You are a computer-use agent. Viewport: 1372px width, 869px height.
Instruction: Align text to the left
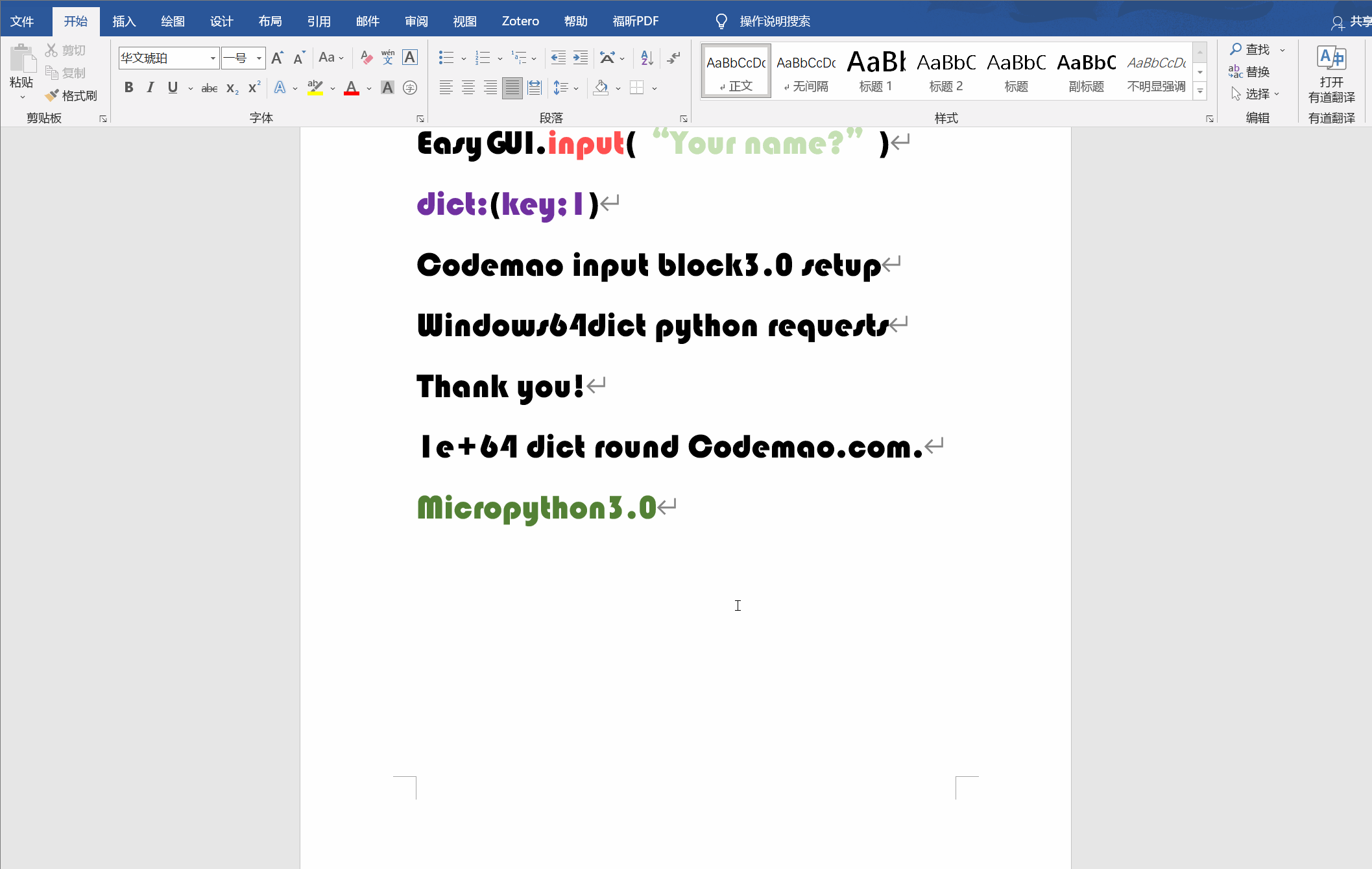pyautogui.click(x=446, y=88)
